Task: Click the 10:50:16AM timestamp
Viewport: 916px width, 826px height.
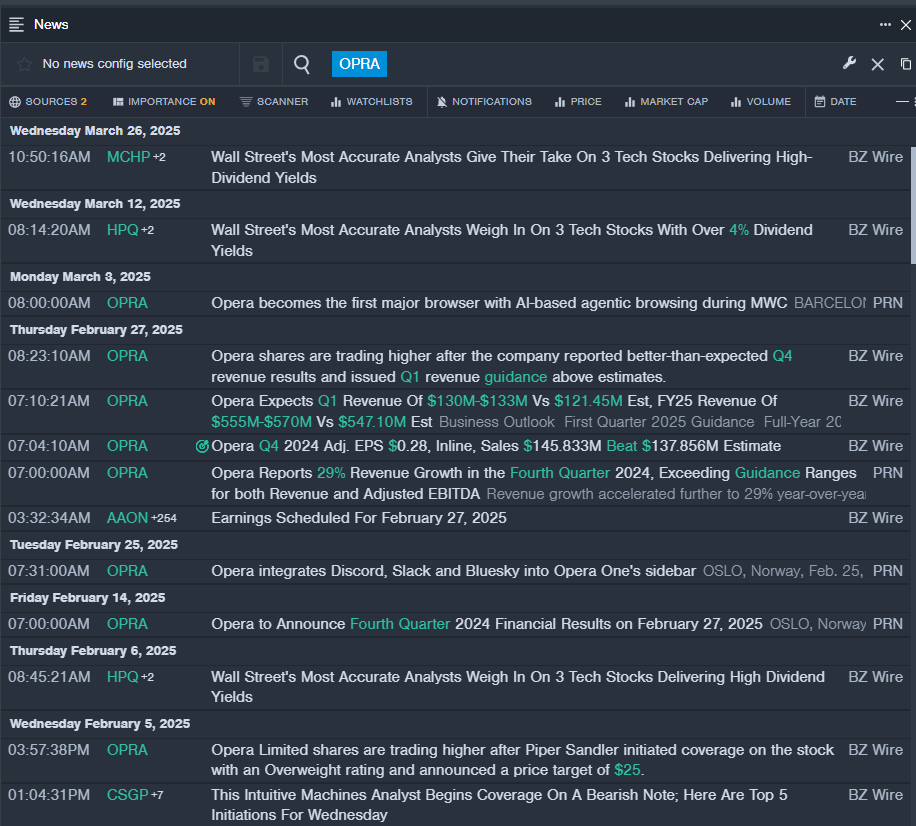Action: click(x=49, y=157)
